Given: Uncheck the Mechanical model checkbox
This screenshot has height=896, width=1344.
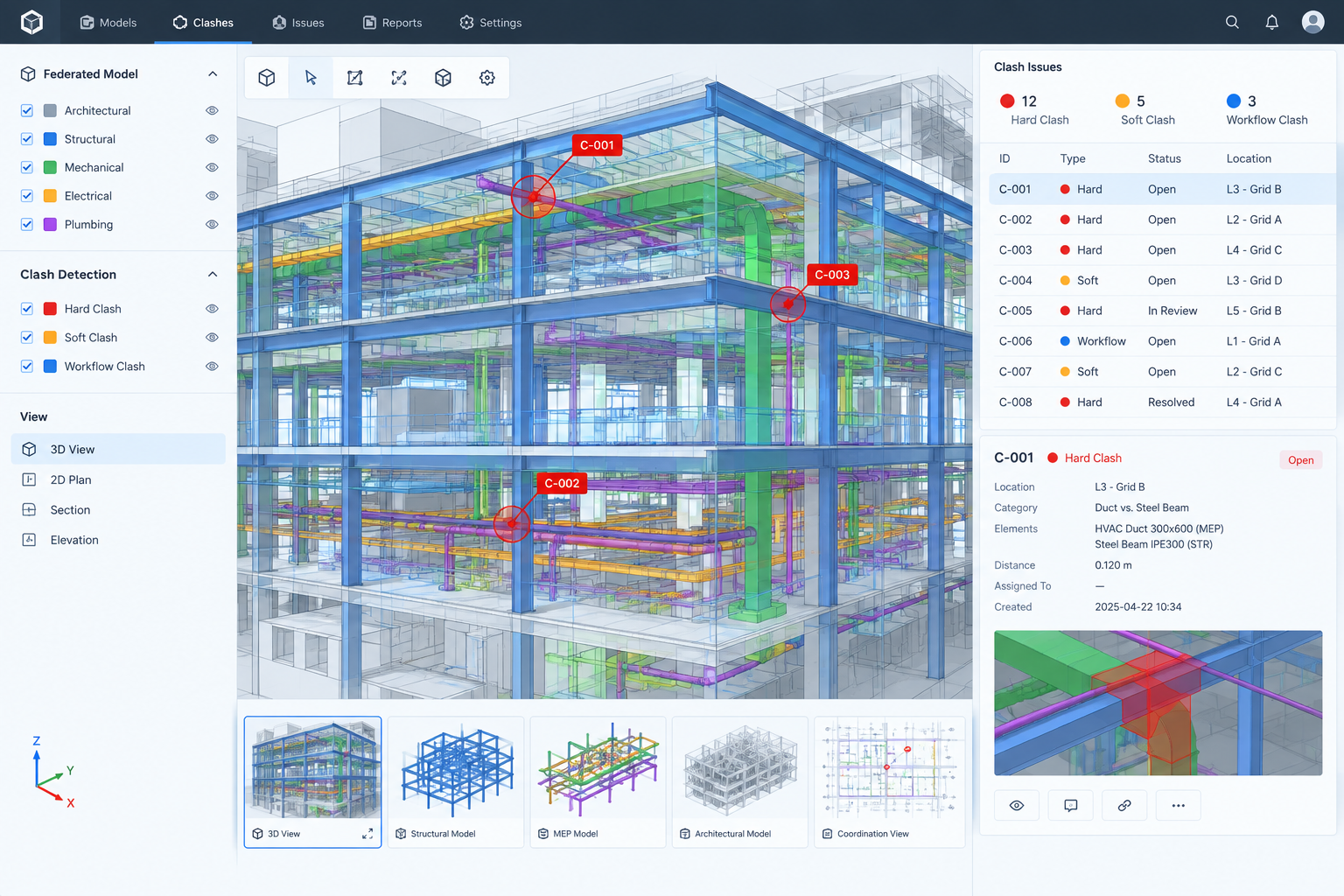Looking at the screenshot, I should pos(27,167).
